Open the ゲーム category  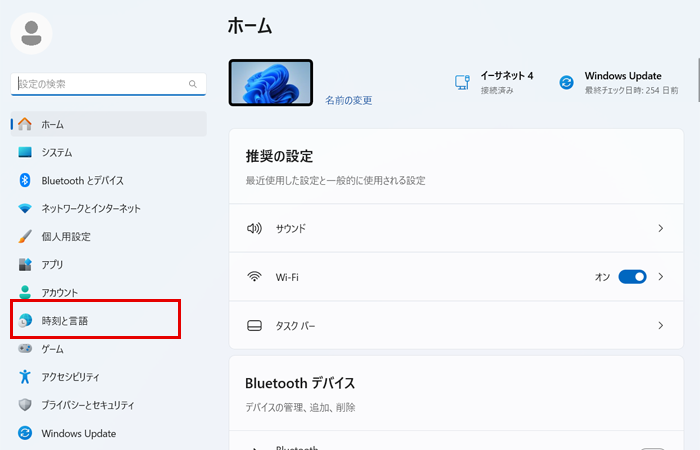click(x=108, y=349)
